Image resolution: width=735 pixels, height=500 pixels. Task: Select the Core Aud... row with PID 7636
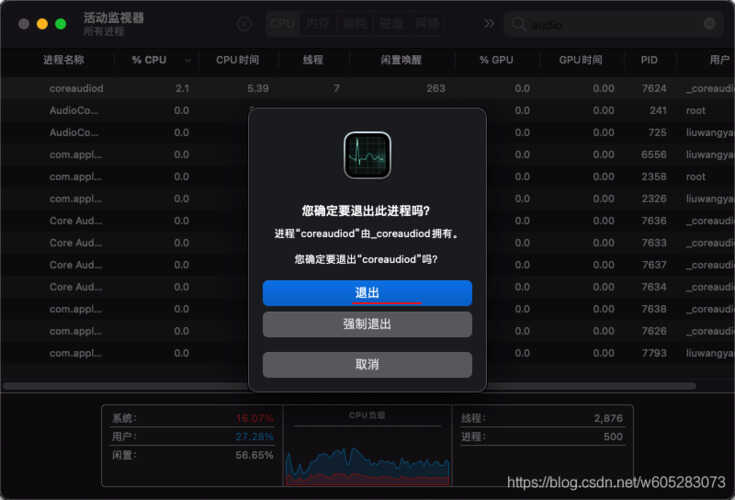[x=368, y=221]
